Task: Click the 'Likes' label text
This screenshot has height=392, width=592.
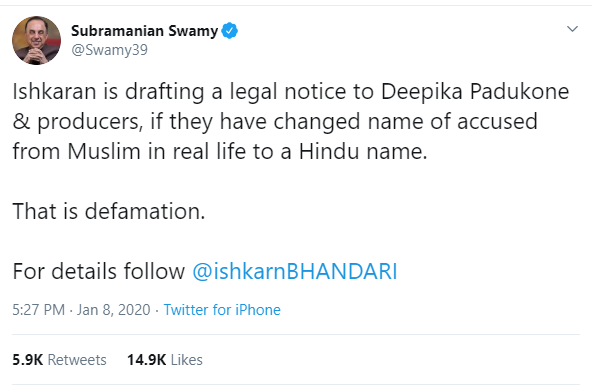Action: [x=187, y=360]
